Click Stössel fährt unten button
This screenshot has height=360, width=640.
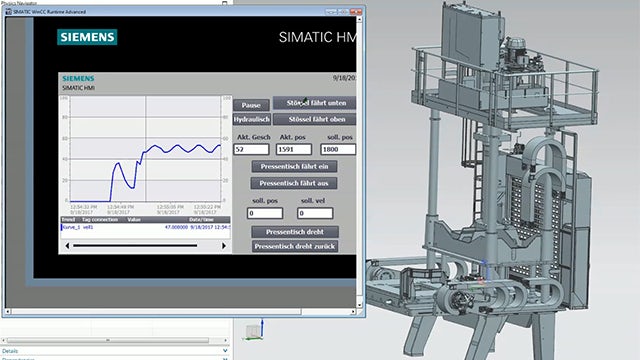314,103
